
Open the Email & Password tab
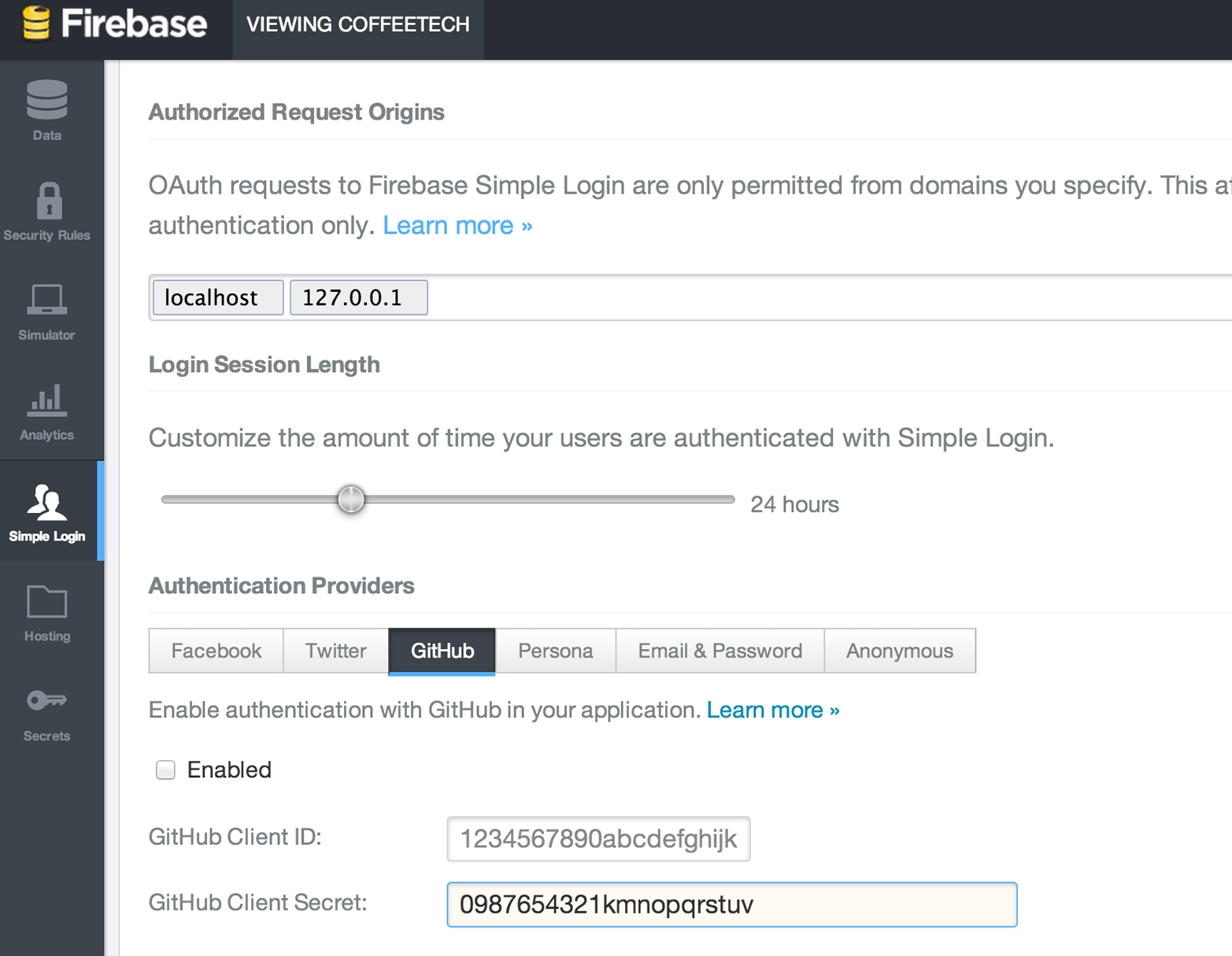(x=720, y=651)
